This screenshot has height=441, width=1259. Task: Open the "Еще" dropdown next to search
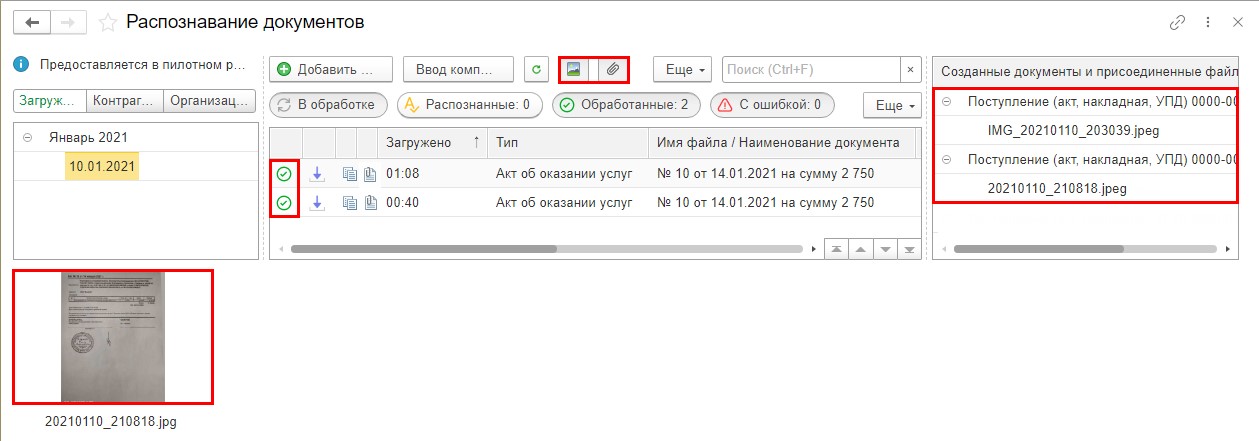coord(684,69)
